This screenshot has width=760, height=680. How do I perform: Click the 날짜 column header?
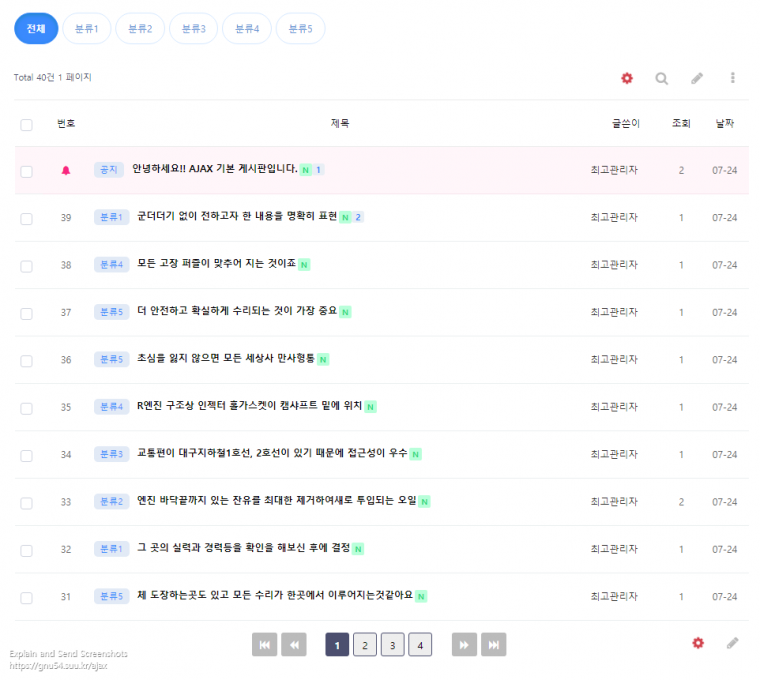click(725, 123)
